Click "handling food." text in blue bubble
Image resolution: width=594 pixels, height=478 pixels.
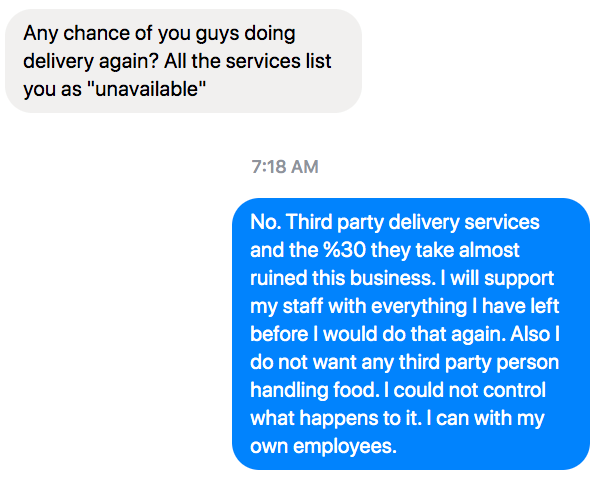(x=314, y=391)
